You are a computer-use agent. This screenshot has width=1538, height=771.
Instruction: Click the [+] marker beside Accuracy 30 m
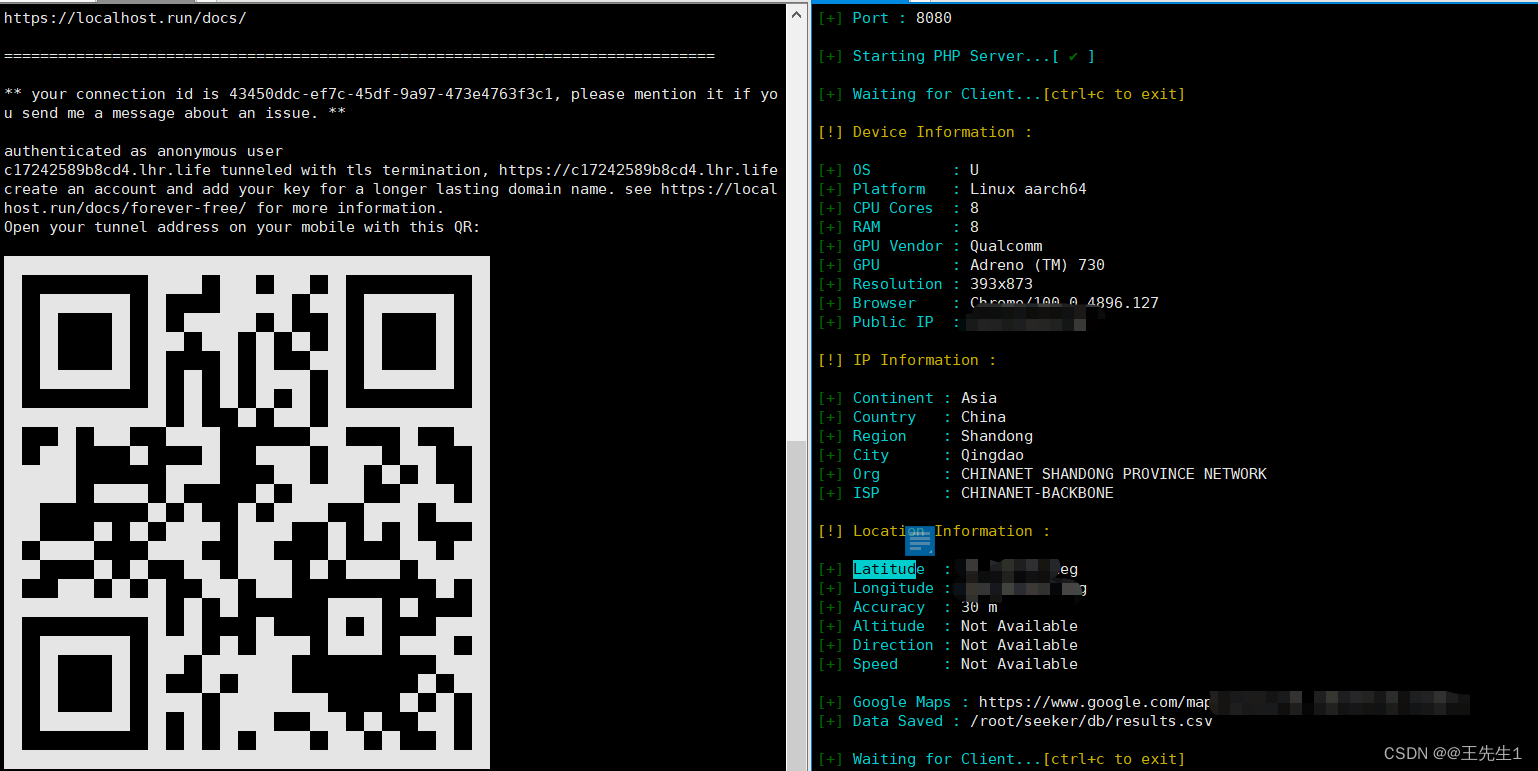coord(830,606)
